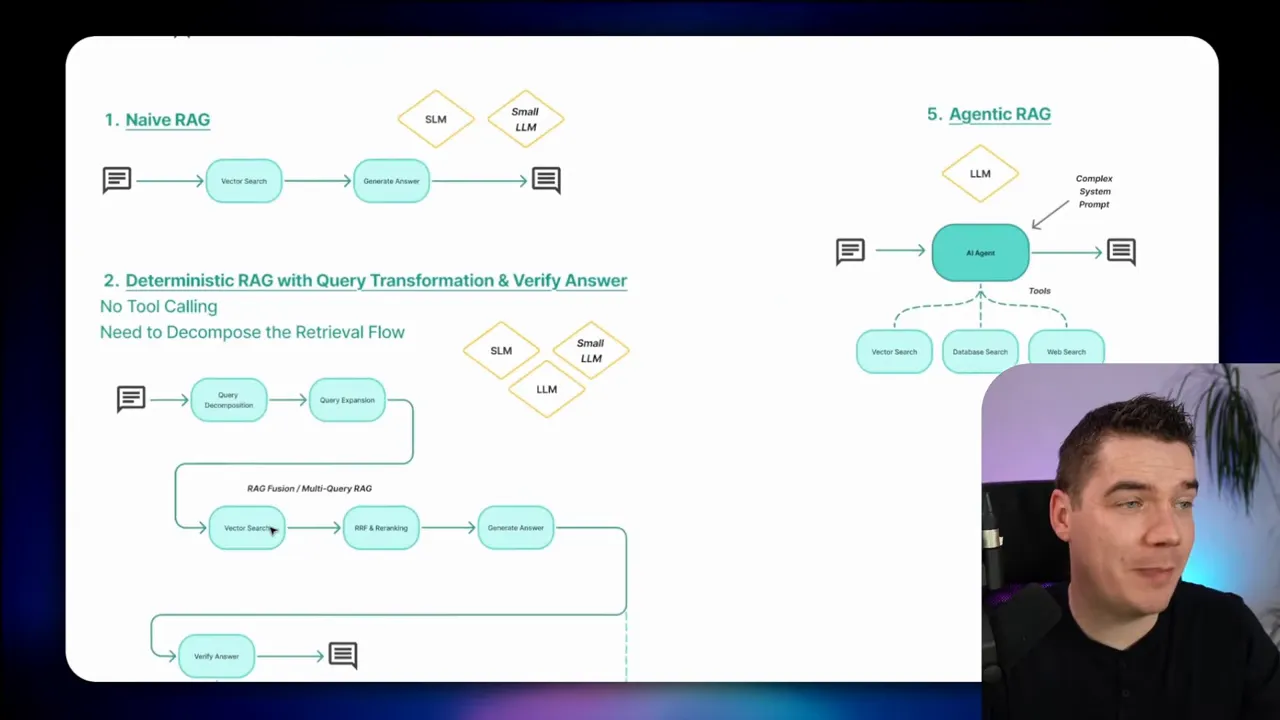The image size is (1280, 720).
Task: Click the AI Agent teal node
Action: point(980,252)
